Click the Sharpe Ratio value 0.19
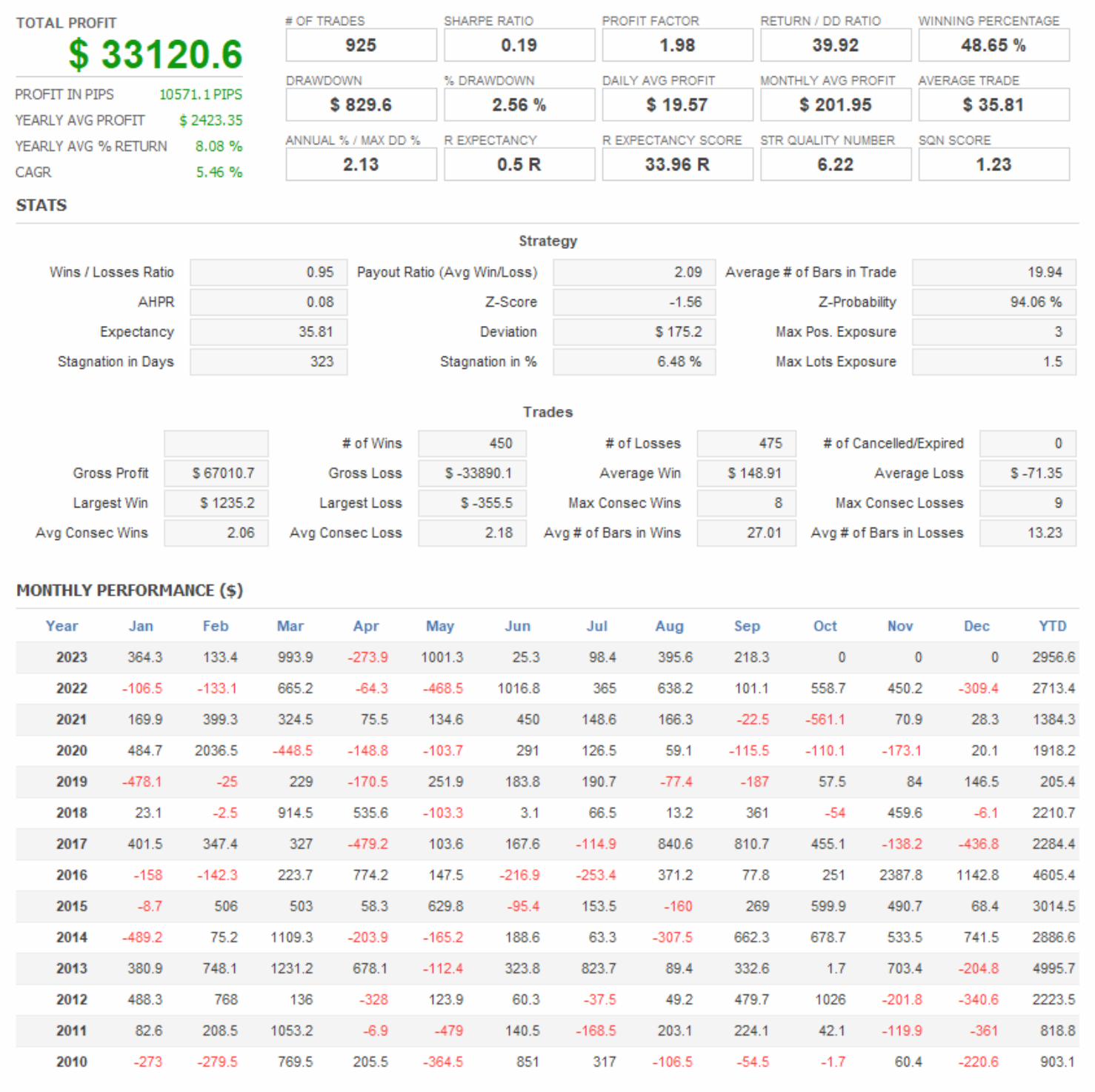This screenshot has height=1092, width=1095. click(x=519, y=45)
